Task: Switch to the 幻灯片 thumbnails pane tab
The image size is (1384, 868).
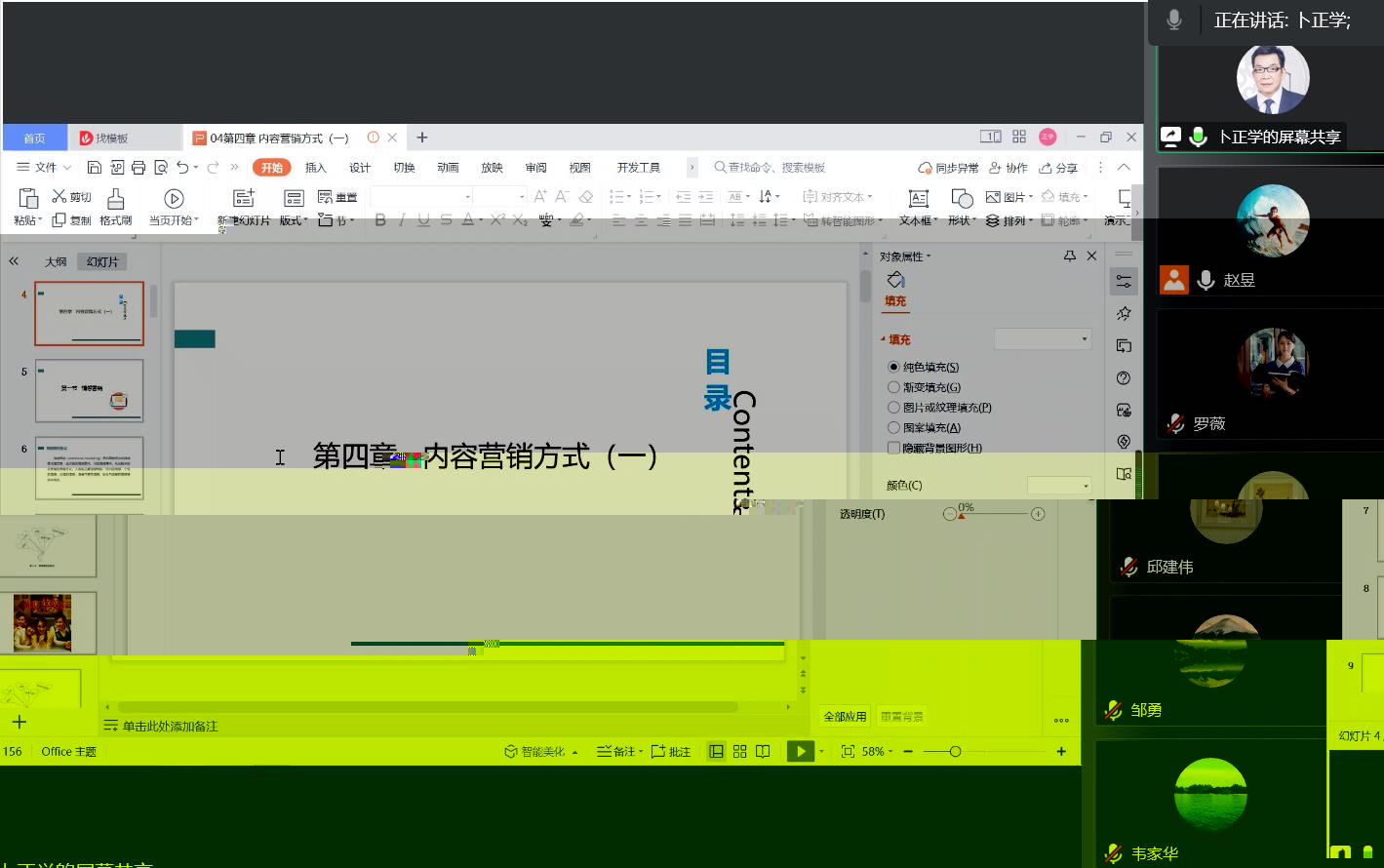Action: 101,261
